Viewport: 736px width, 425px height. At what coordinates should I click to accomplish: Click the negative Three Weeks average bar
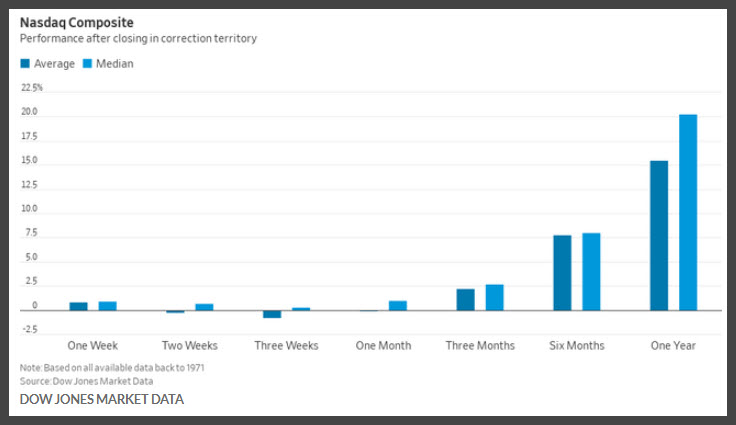[x=272, y=314]
